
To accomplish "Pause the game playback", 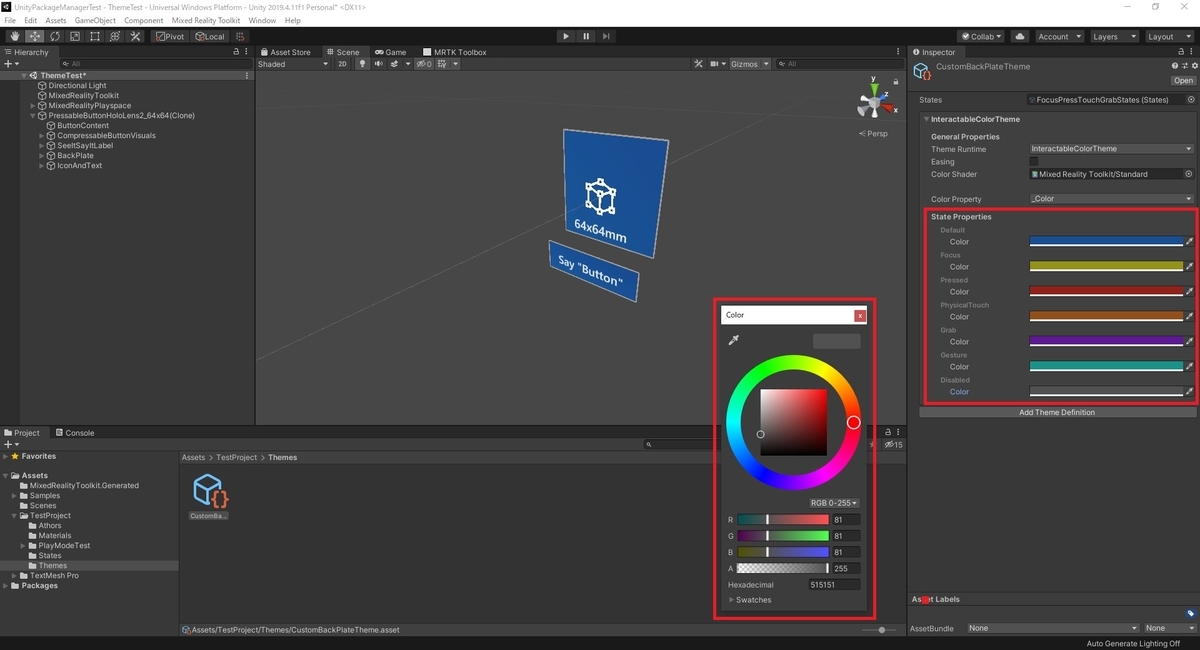I will point(586,36).
